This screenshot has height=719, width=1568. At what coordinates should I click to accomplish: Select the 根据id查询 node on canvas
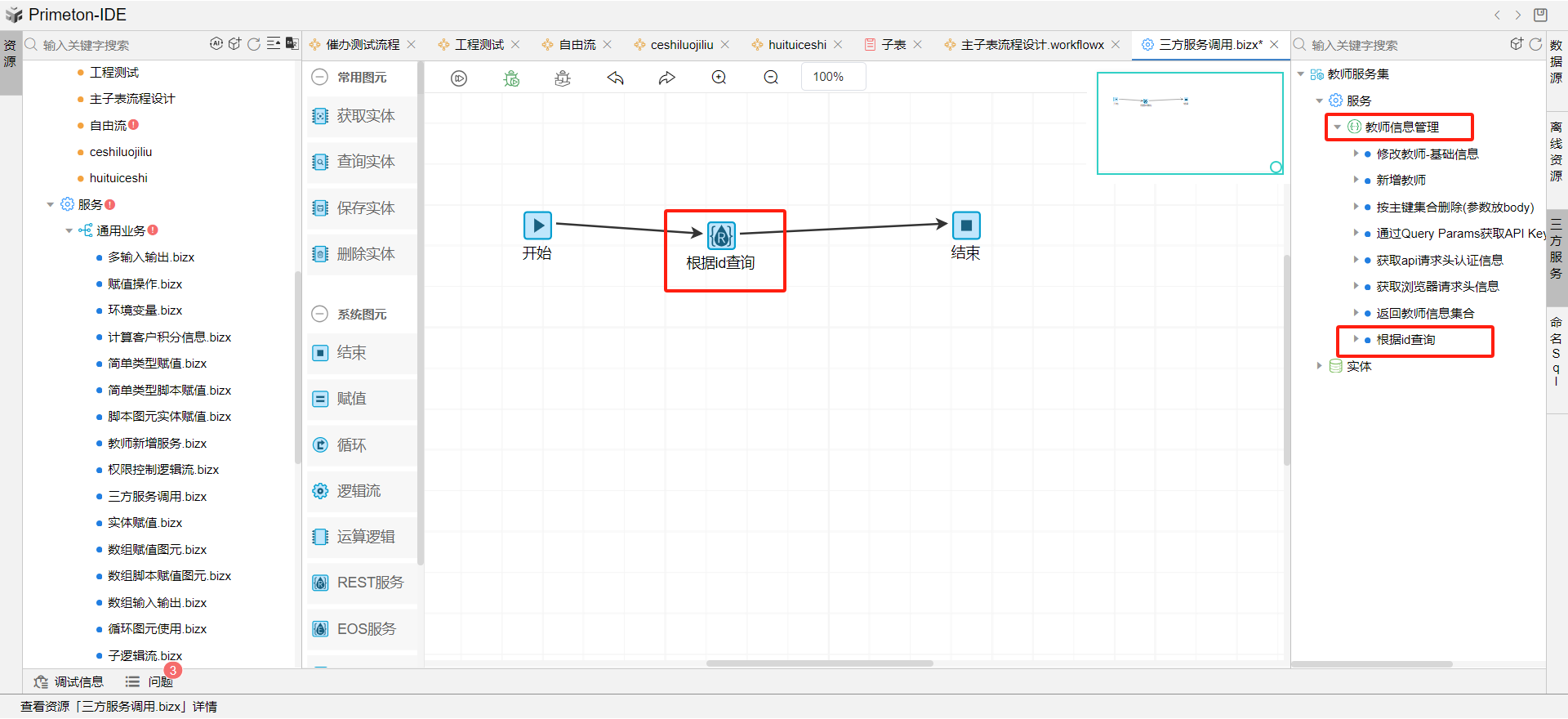pyautogui.click(x=721, y=236)
